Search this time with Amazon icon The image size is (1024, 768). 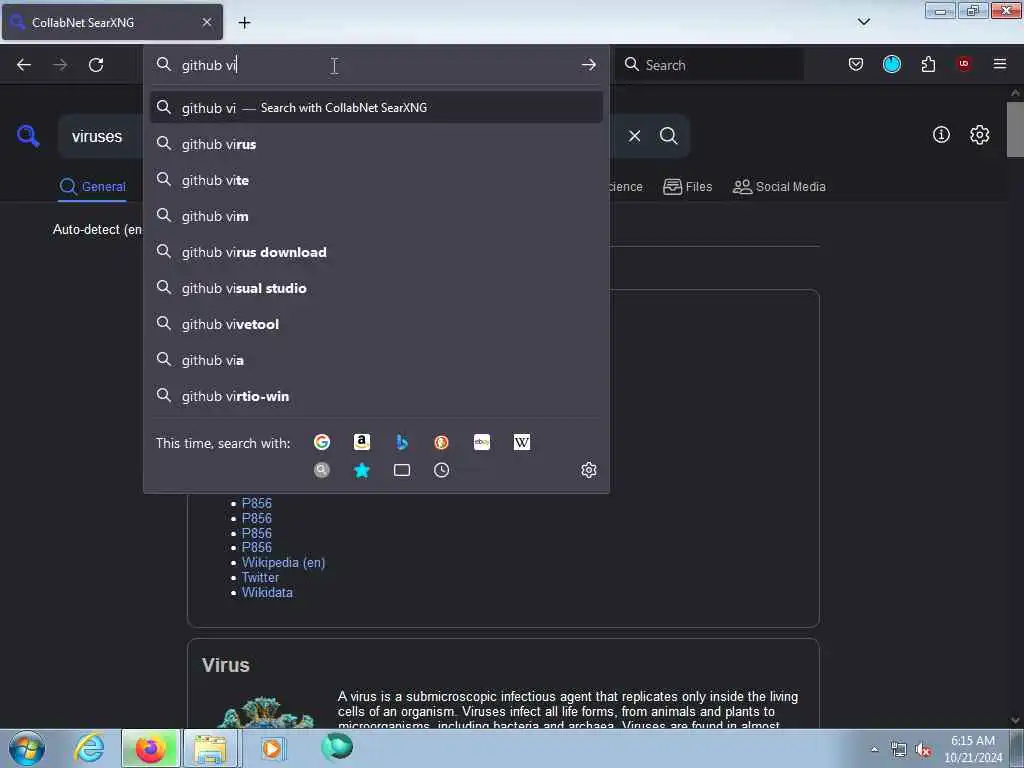(x=362, y=442)
